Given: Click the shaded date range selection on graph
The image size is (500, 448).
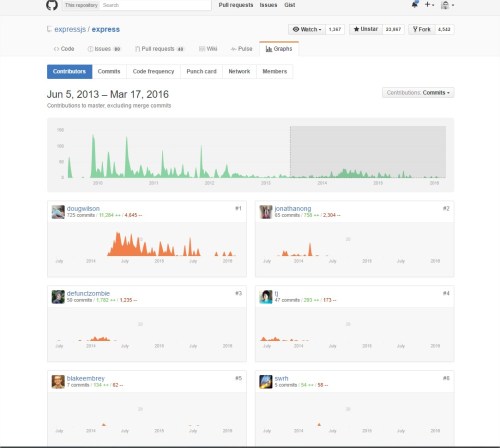Looking at the screenshot, I should tap(368, 152).
